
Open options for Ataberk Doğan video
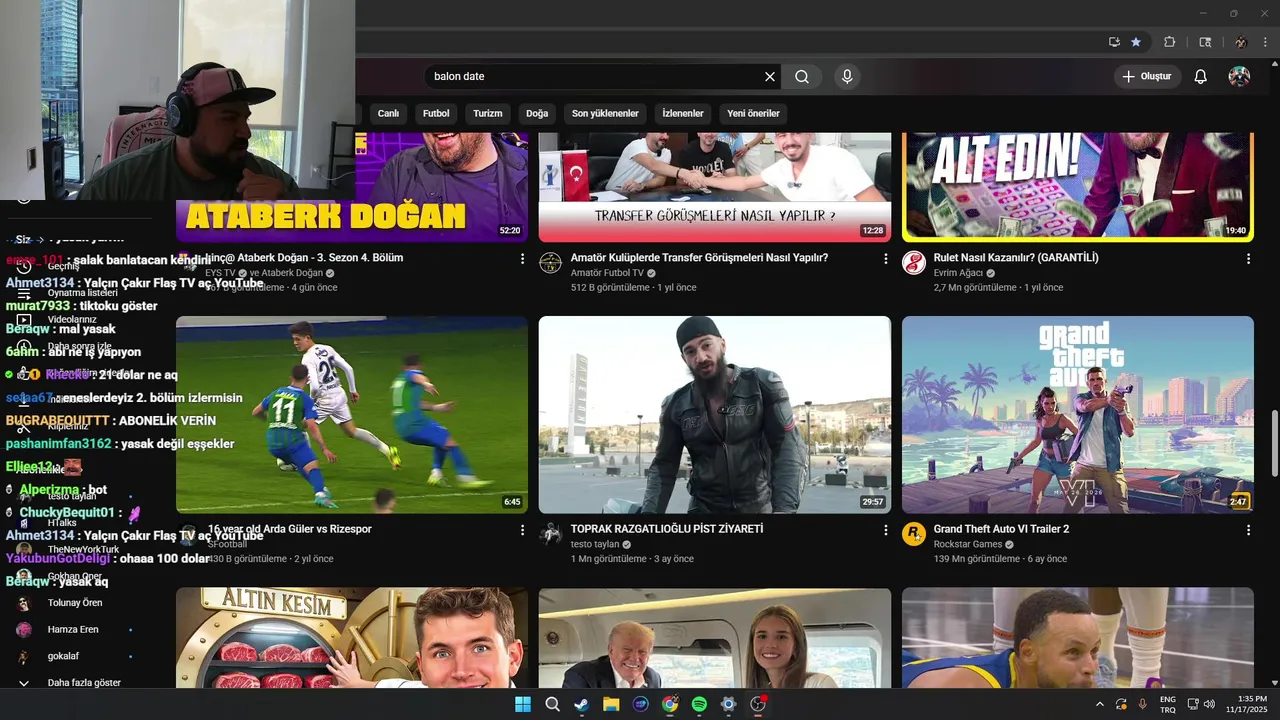522,258
